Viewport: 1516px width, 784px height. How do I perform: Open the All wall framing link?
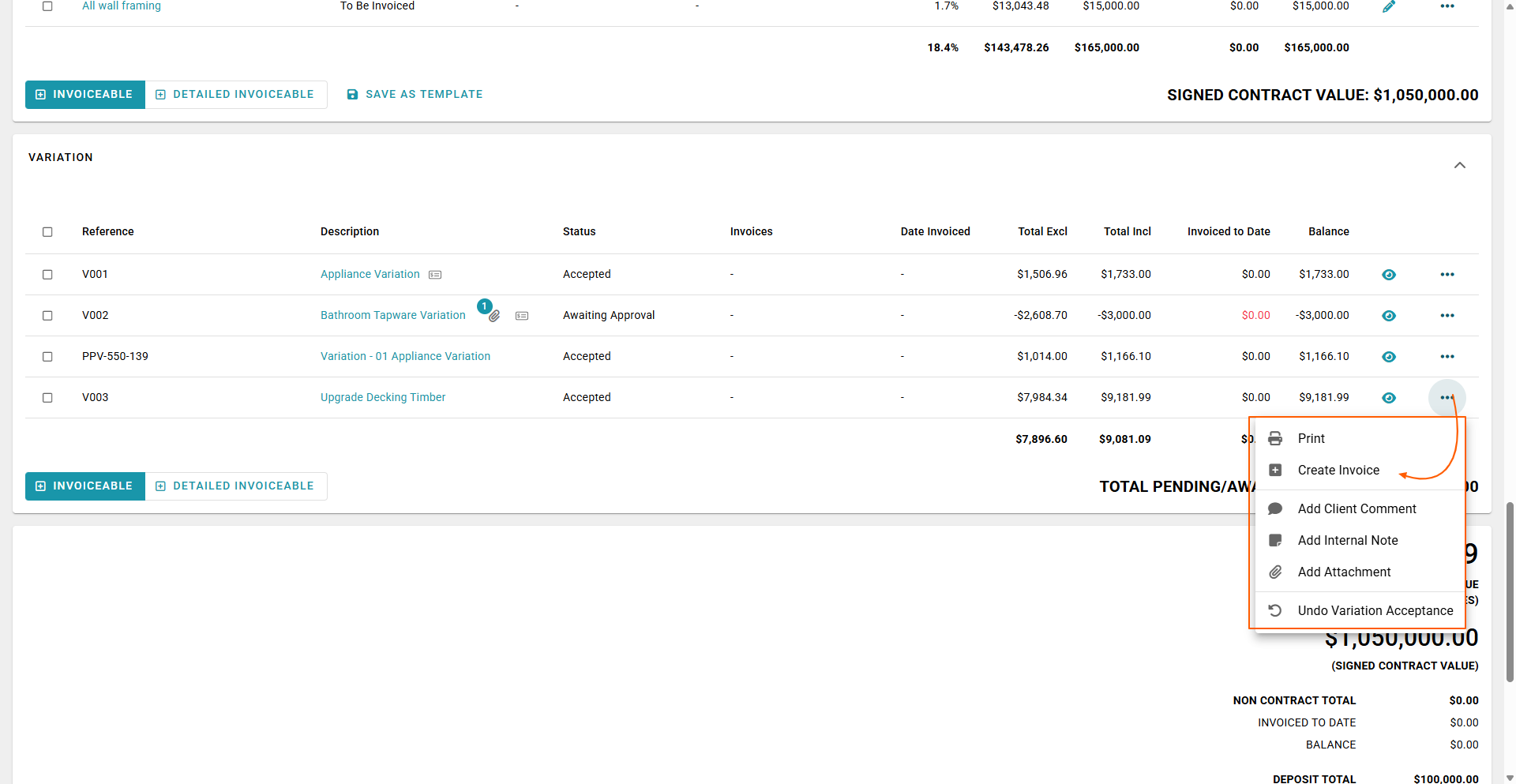[x=122, y=6]
